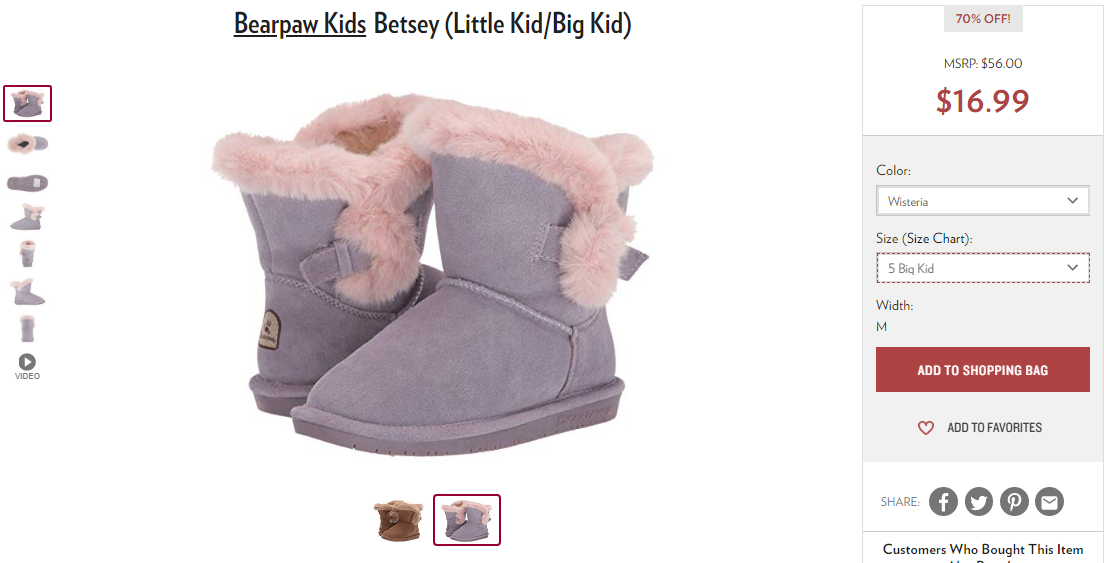This screenshot has height=563, width=1104.
Task: Share product via email envelope icon
Action: (1049, 502)
